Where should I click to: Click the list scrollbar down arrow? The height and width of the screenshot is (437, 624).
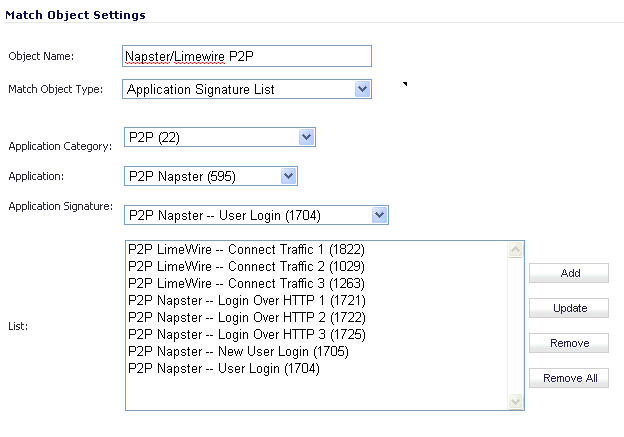(516, 401)
